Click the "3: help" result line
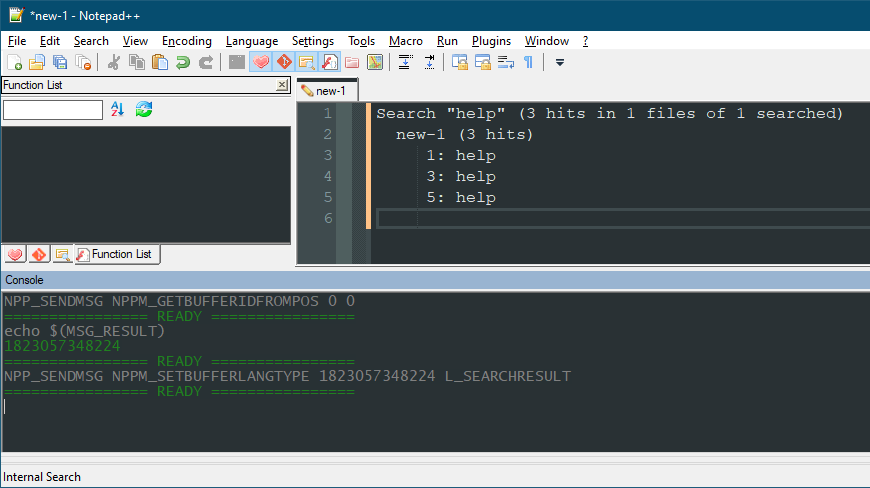 (x=461, y=176)
